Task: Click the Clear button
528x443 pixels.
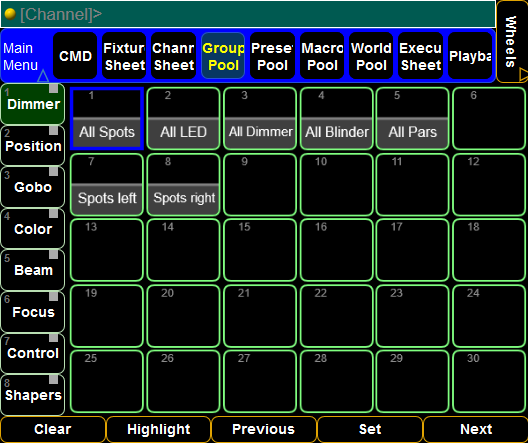Action: click(53, 429)
